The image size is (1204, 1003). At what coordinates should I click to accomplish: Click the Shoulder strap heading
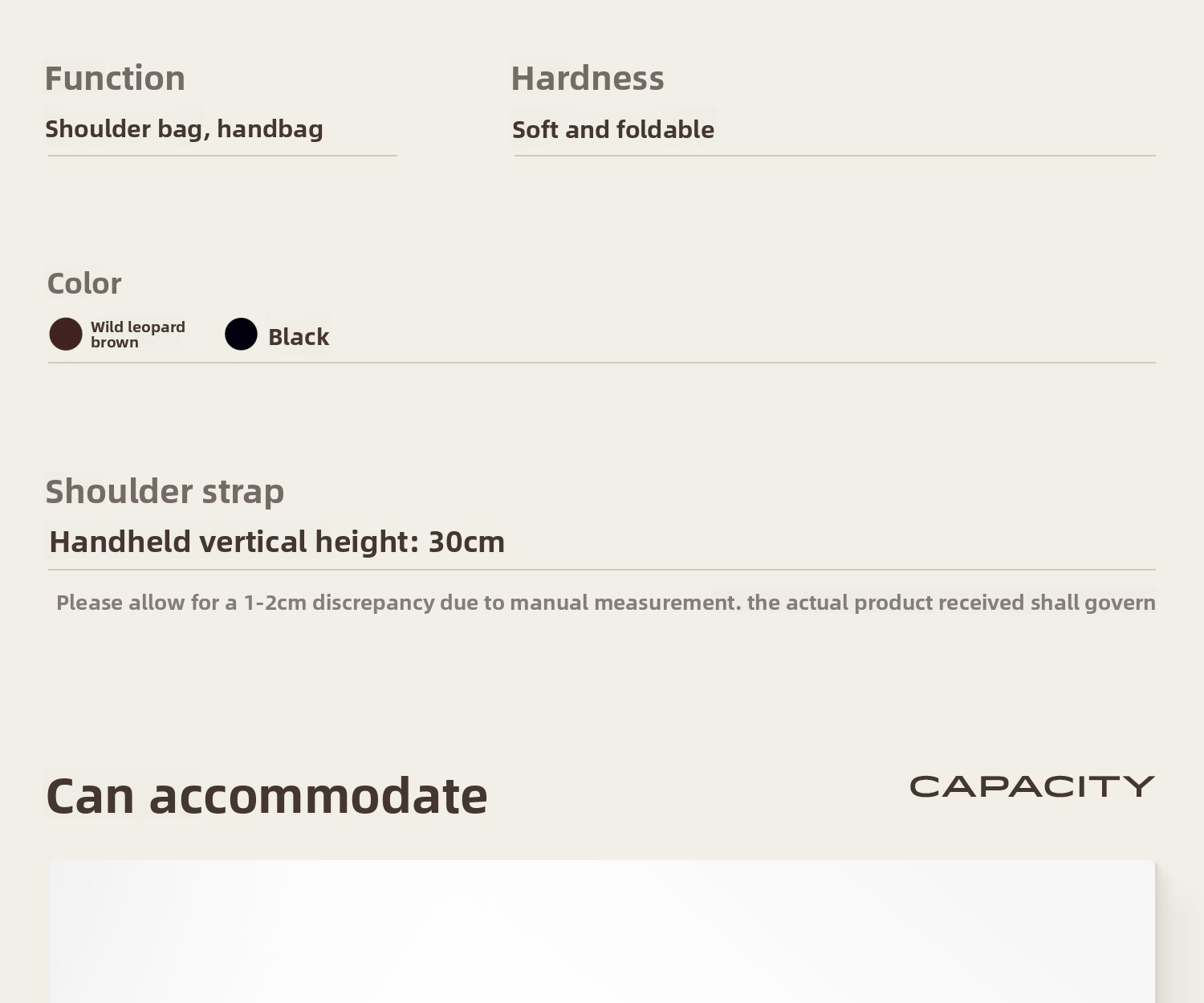pos(165,491)
